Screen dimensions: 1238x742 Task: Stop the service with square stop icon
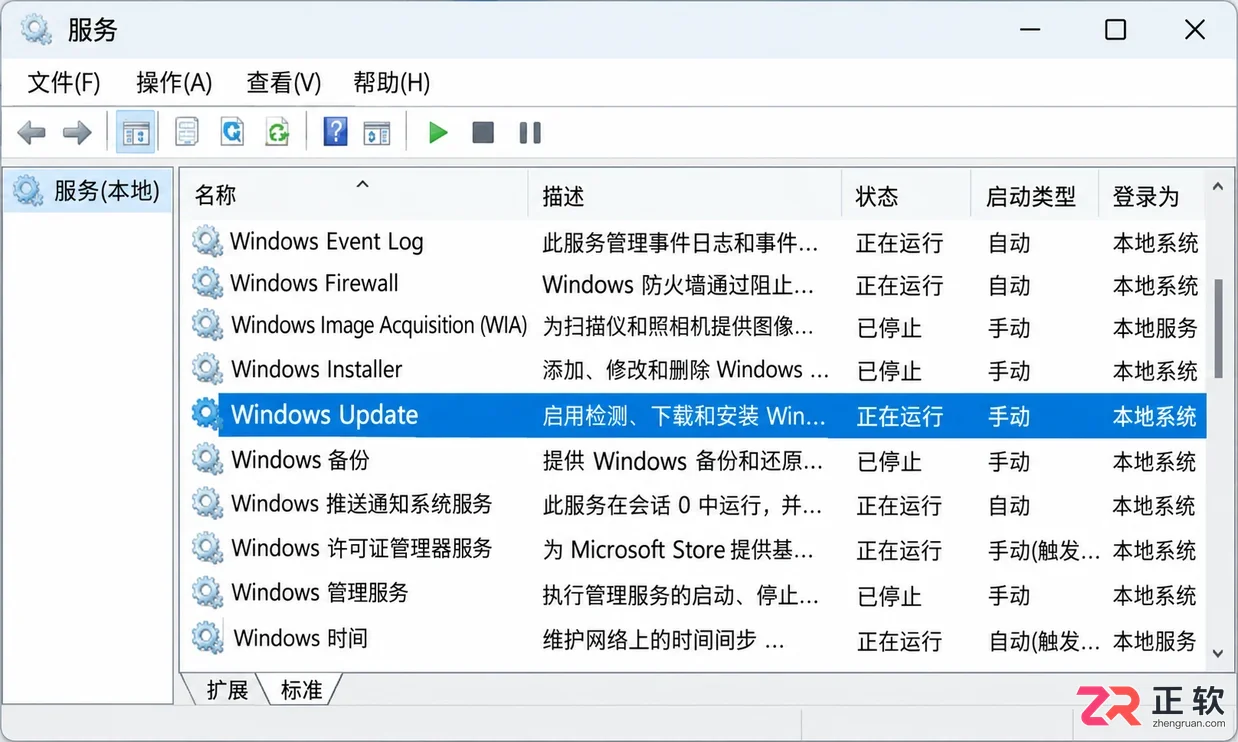[483, 132]
